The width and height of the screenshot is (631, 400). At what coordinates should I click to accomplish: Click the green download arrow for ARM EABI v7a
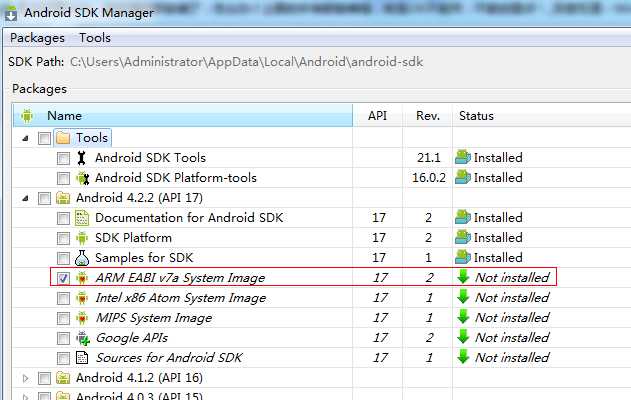[464, 277]
